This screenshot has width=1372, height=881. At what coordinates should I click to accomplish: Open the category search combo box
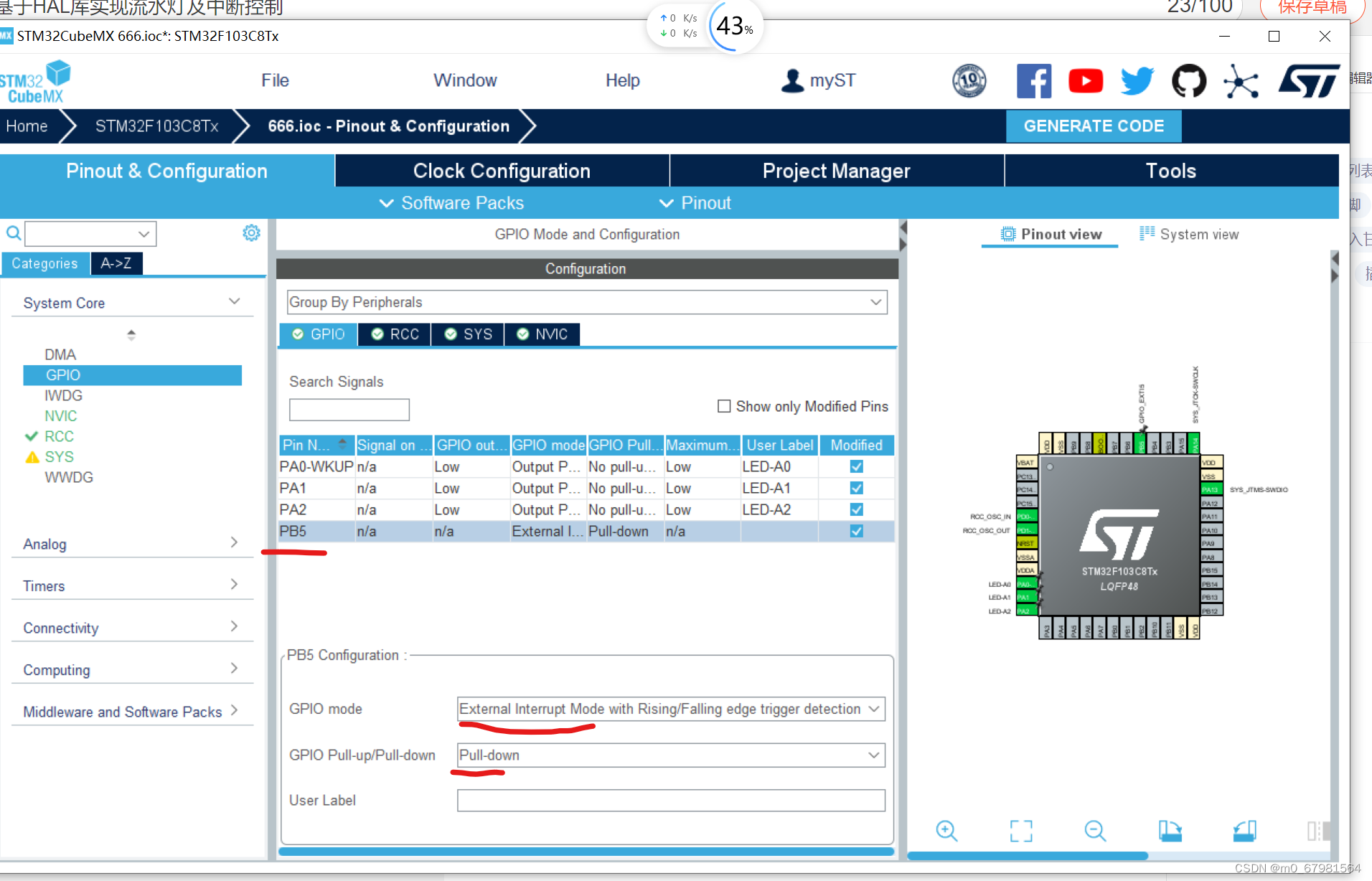tap(90, 233)
